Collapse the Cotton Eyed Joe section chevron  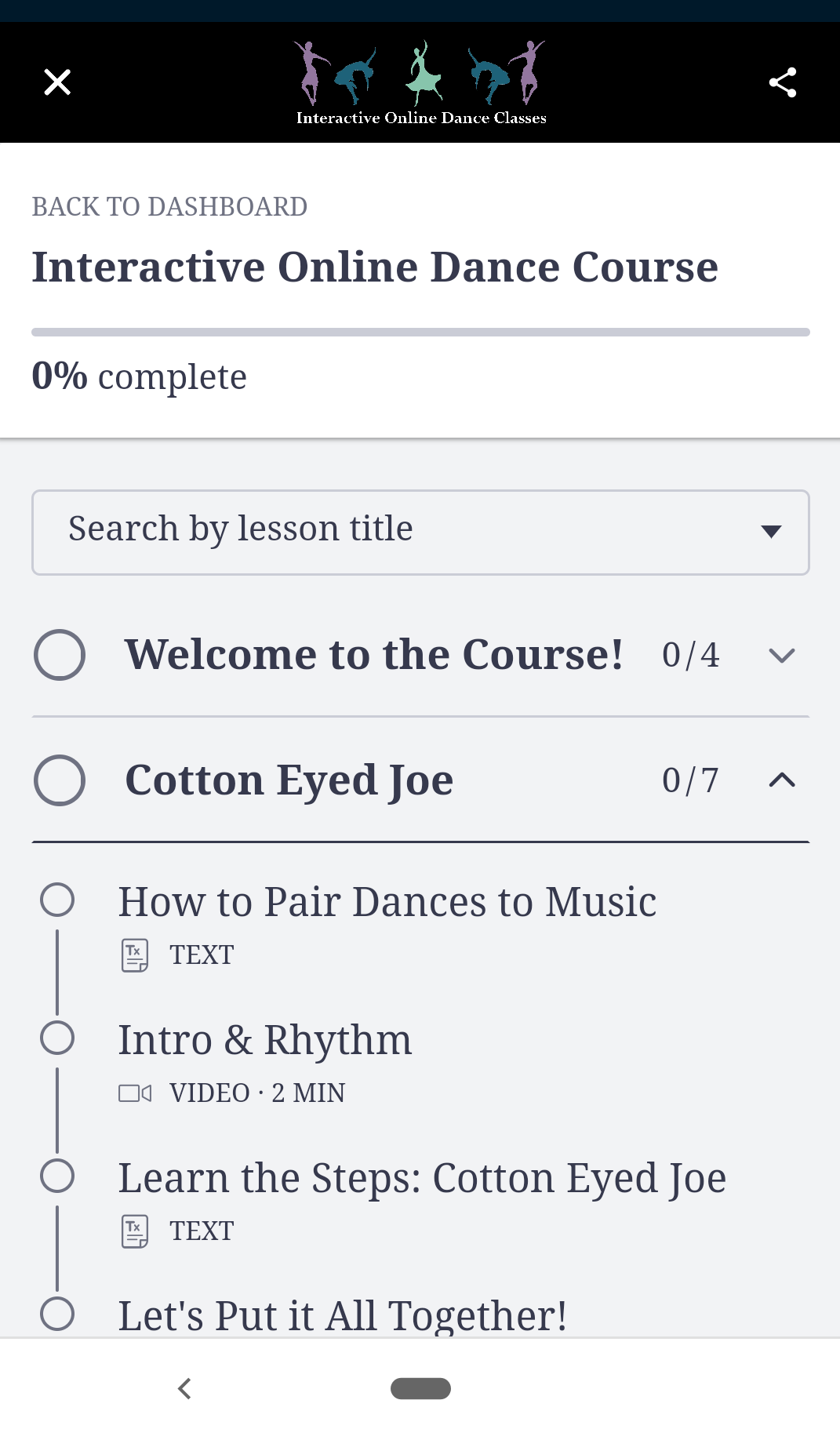click(x=782, y=780)
